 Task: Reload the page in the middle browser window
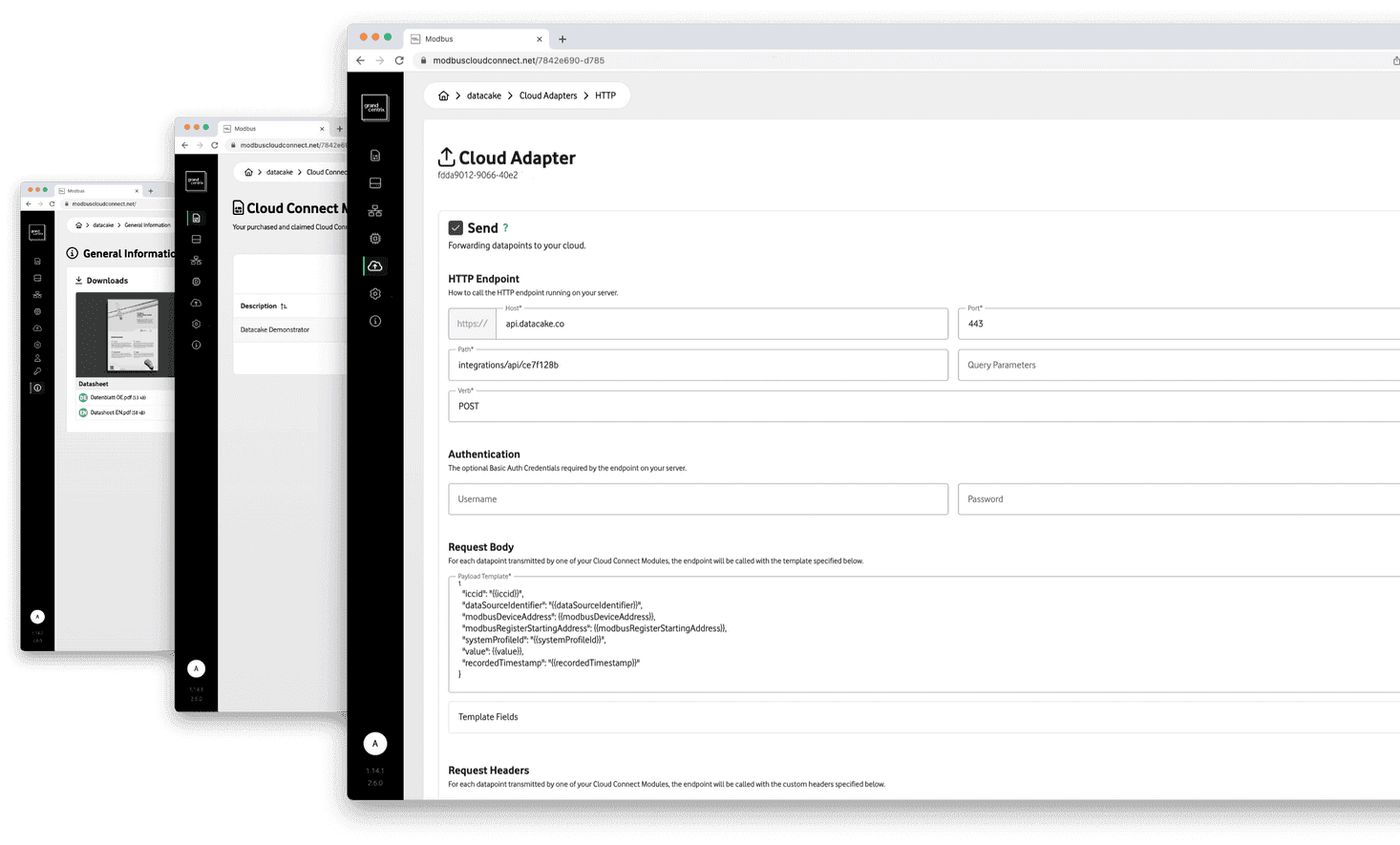[215, 145]
